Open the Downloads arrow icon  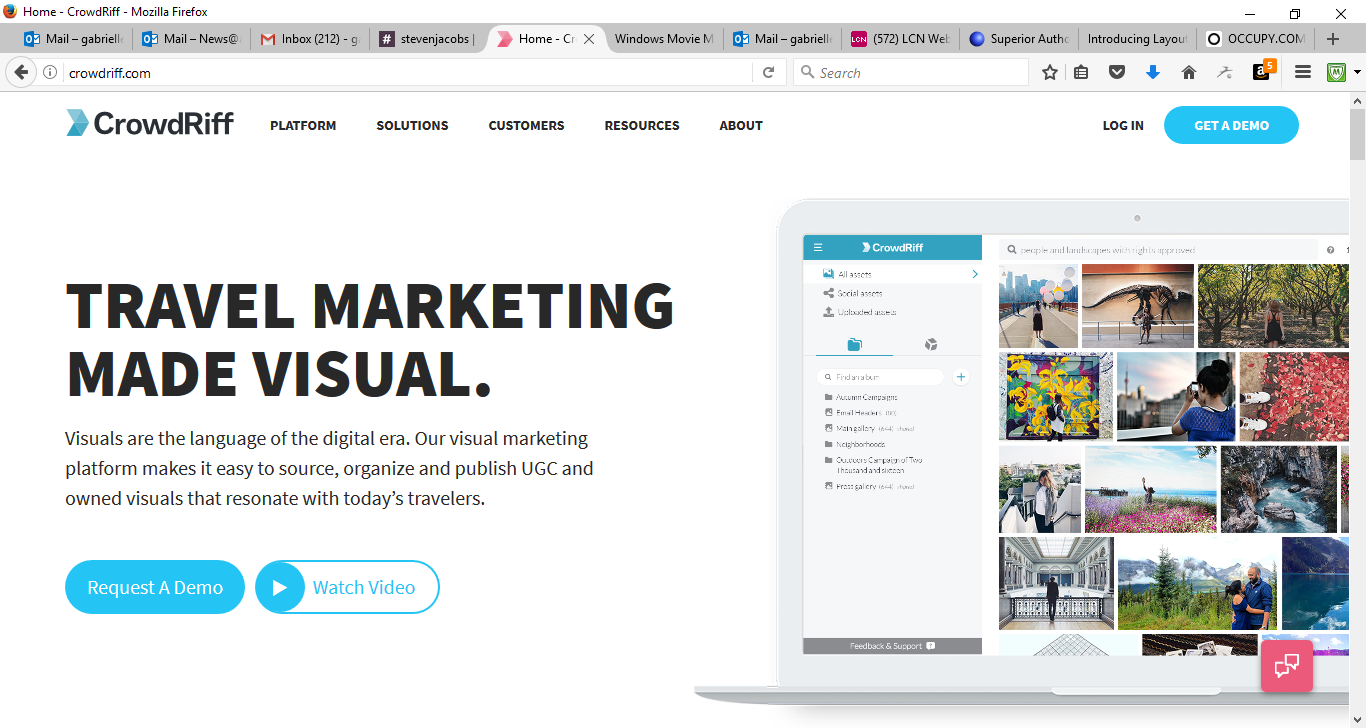(x=1153, y=72)
